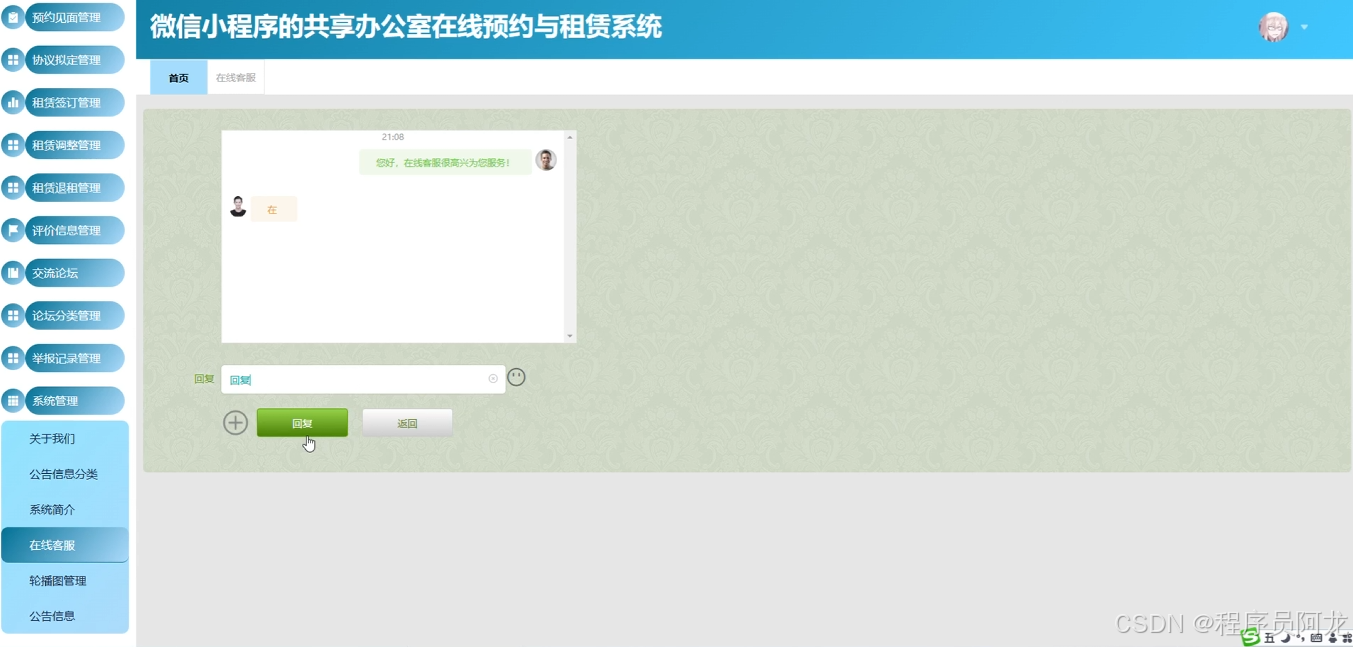Switch to the 在线客服 tab

pos(236,78)
